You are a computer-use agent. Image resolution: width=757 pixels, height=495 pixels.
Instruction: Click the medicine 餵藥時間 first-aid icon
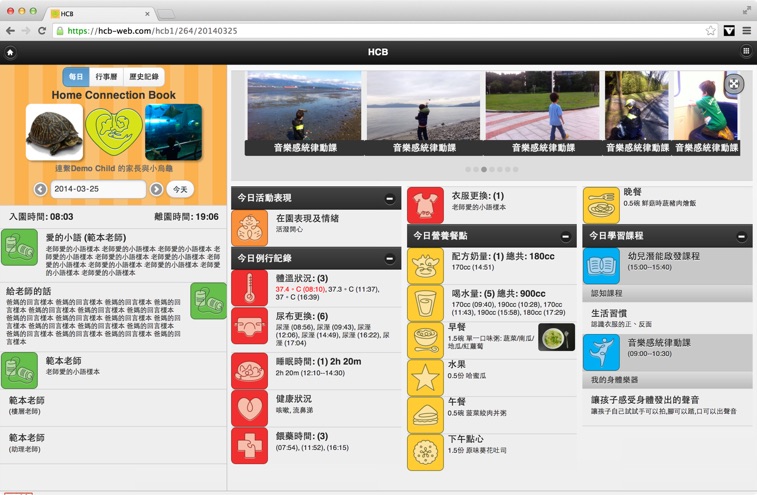click(x=249, y=445)
